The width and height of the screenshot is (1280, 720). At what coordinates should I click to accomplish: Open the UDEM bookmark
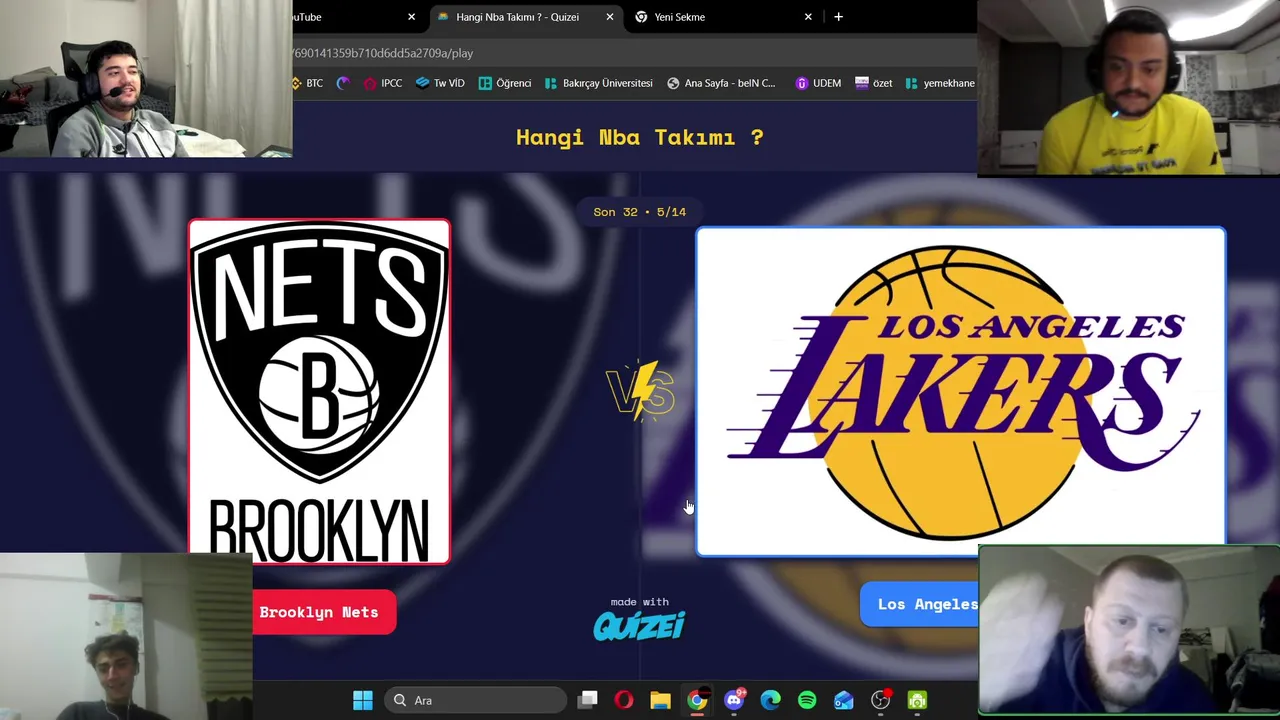[818, 83]
